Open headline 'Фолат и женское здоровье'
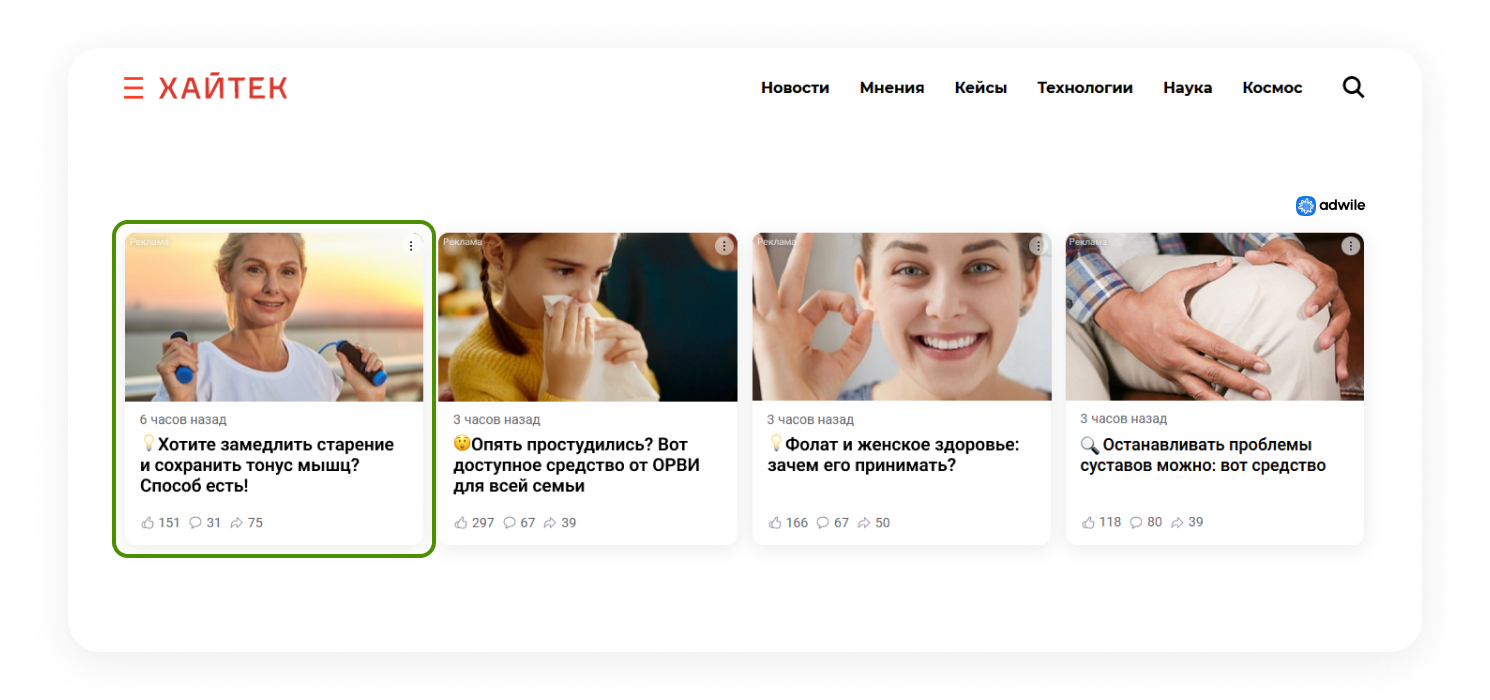 click(894, 455)
